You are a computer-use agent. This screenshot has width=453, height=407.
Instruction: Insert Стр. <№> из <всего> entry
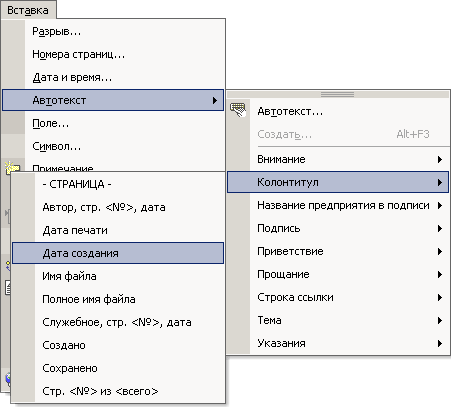pos(118,391)
